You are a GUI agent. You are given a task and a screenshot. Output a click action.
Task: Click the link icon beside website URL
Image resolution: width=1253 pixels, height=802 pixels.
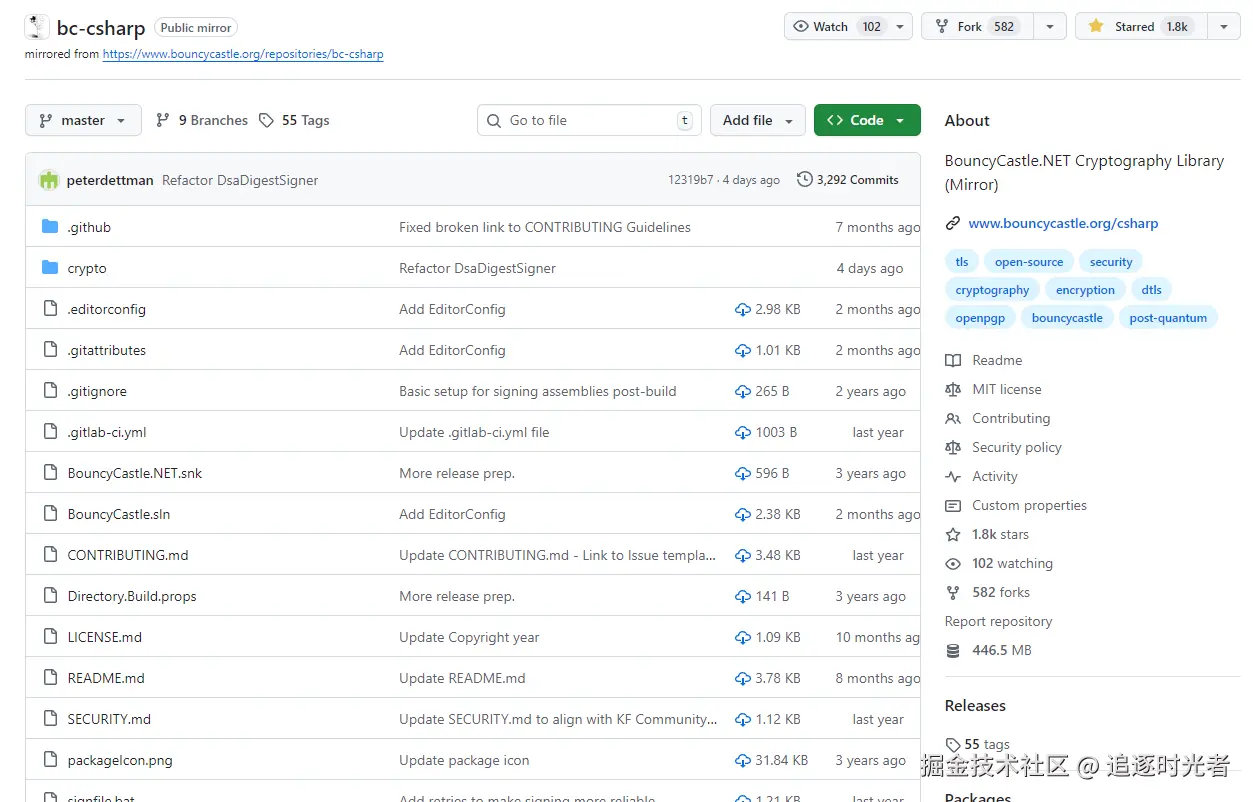coord(953,223)
